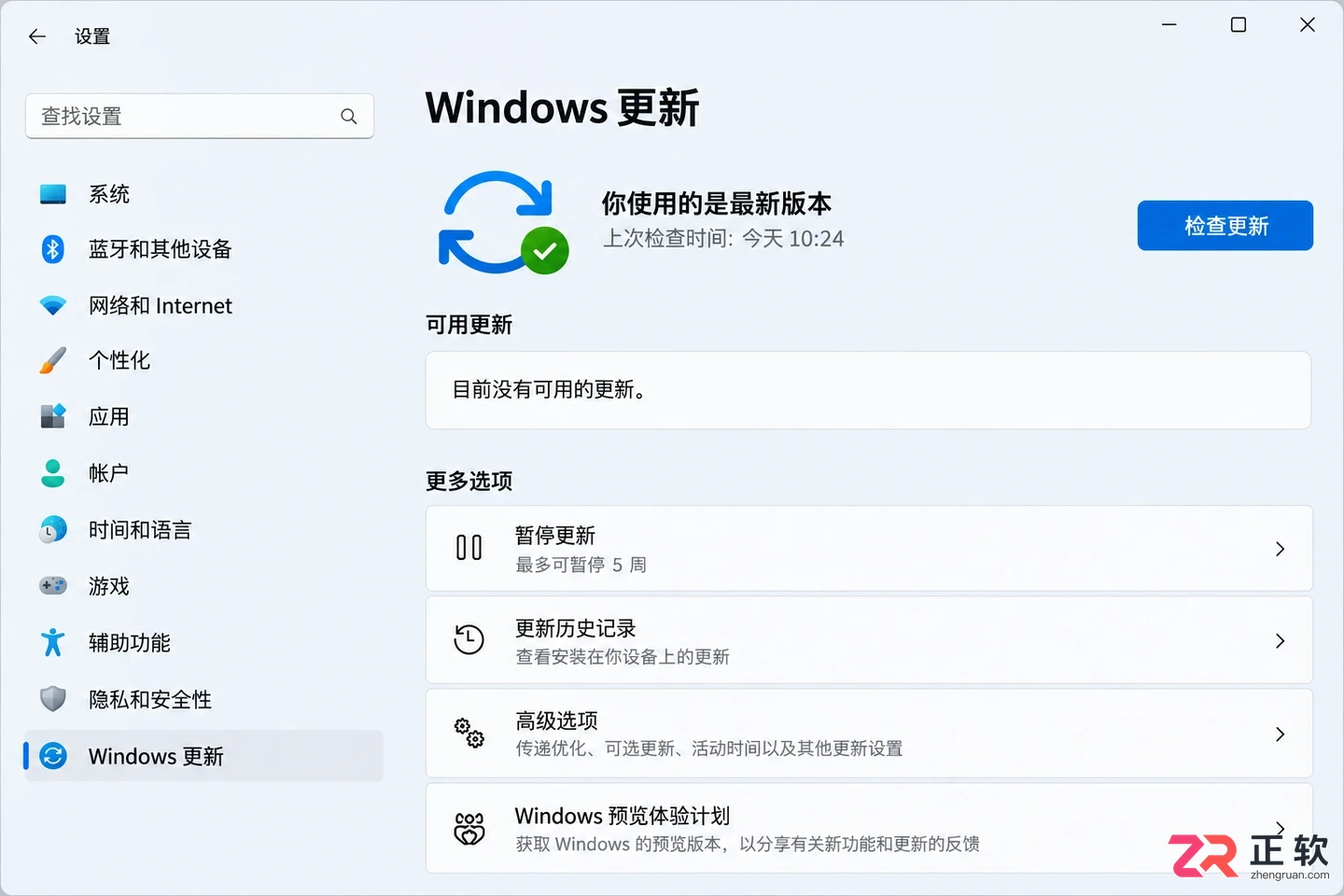Click the large update status sync graphic
The image size is (1344, 896).
pyautogui.click(x=503, y=223)
